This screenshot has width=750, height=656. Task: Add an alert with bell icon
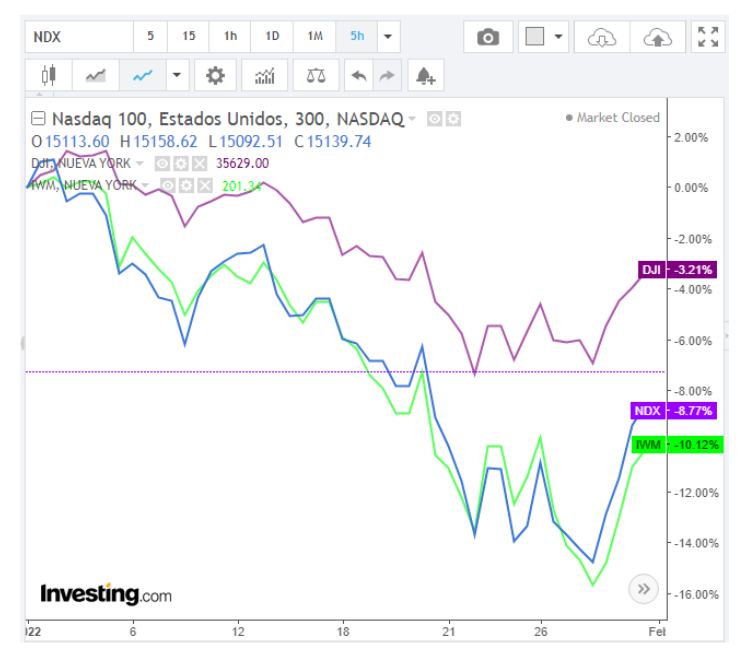[426, 75]
